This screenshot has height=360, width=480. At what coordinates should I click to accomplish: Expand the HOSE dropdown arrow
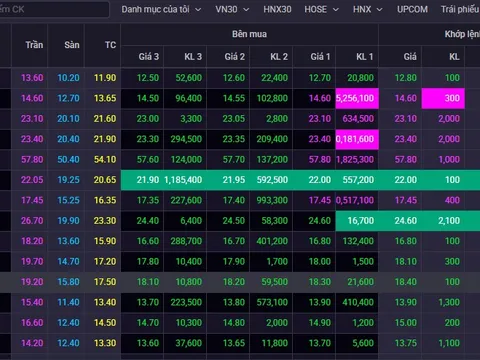336,10
